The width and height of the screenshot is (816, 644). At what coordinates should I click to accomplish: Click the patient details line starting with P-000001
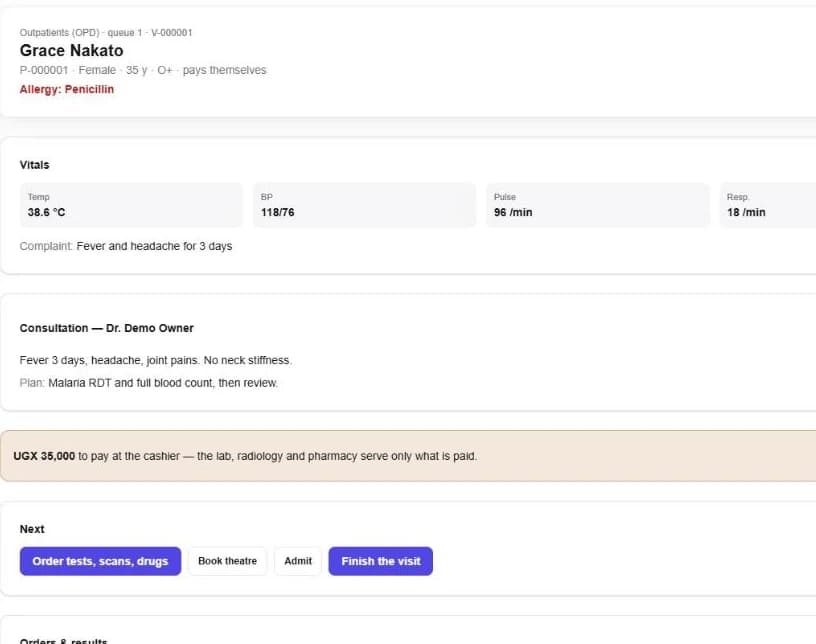(x=143, y=70)
